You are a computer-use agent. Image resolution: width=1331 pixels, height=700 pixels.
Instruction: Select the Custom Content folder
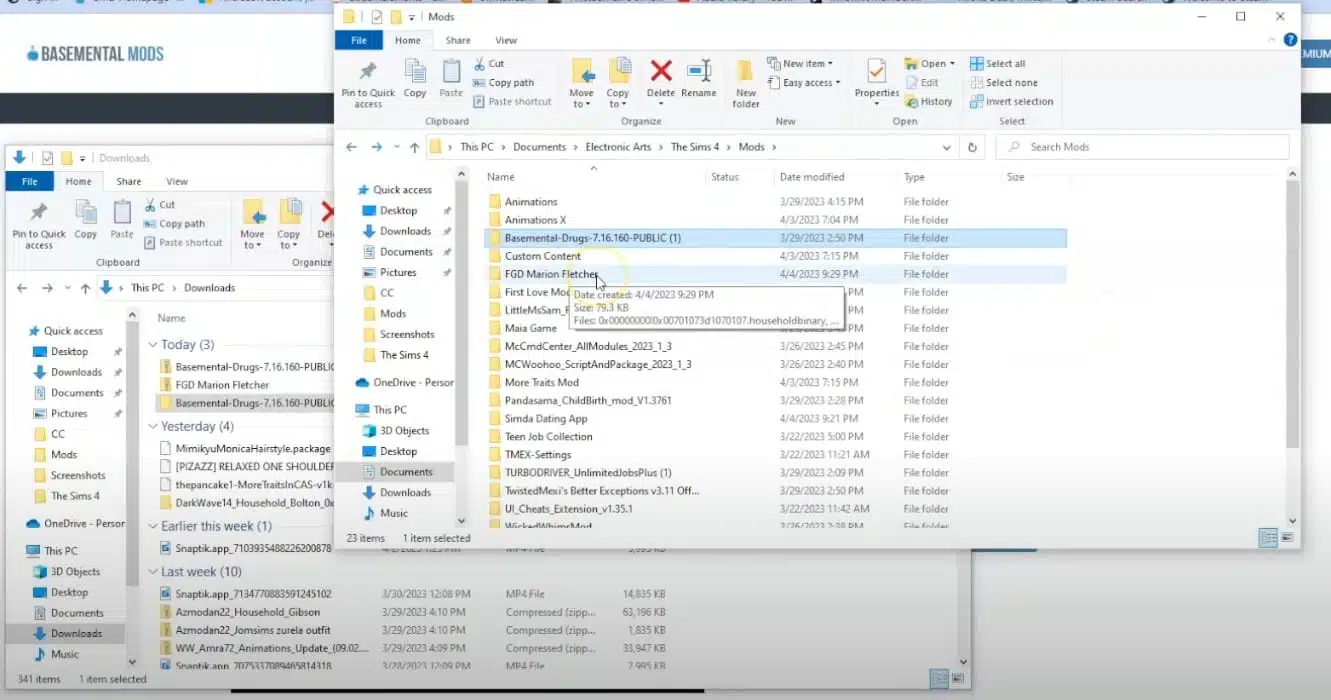click(x=542, y=256)
